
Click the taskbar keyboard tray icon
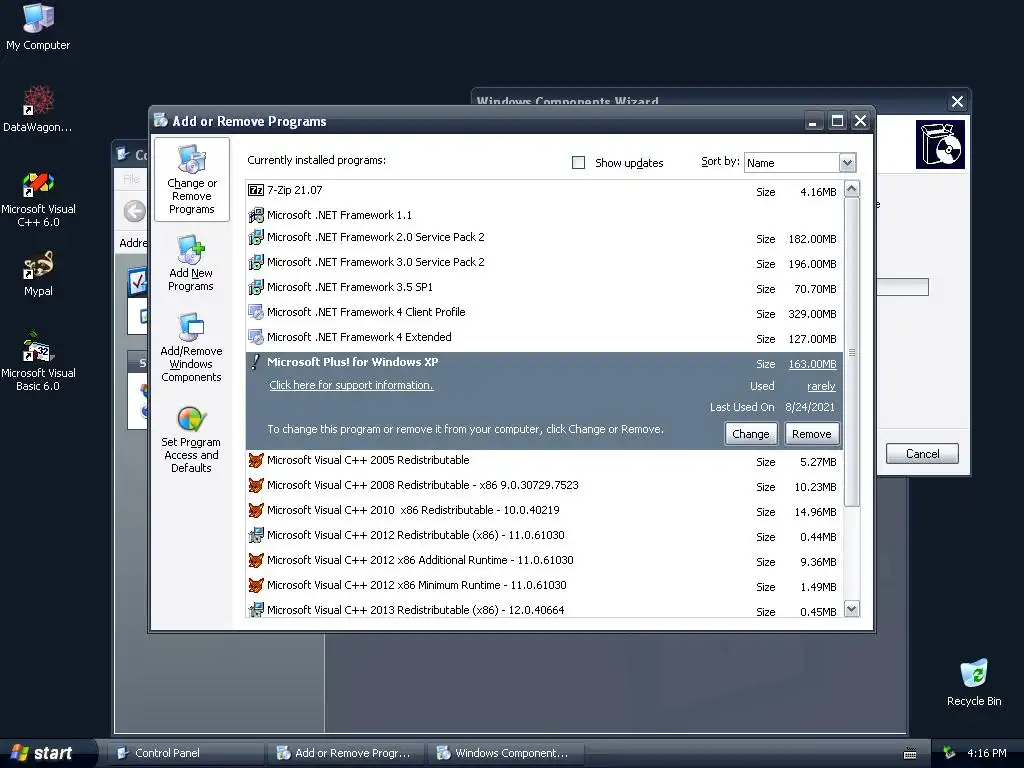[910, 754]
